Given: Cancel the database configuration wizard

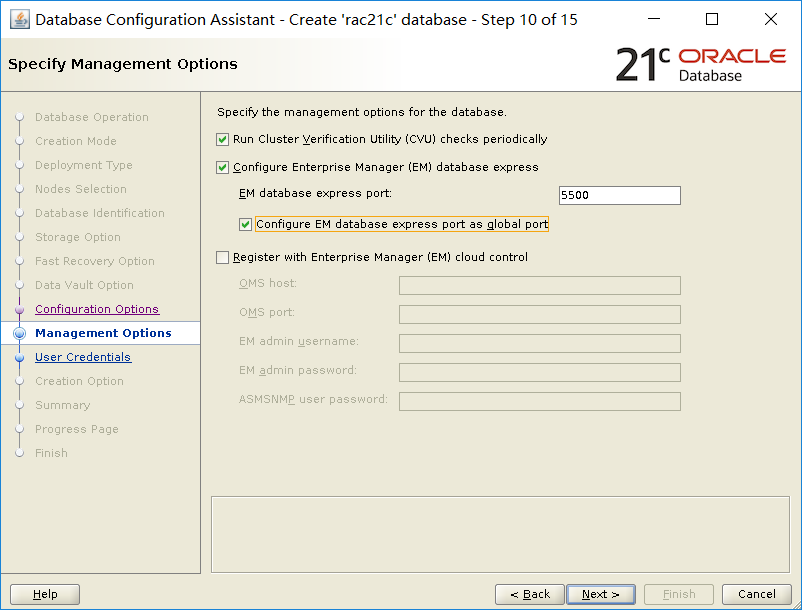Looking at the screenshot, I should 756,594.
